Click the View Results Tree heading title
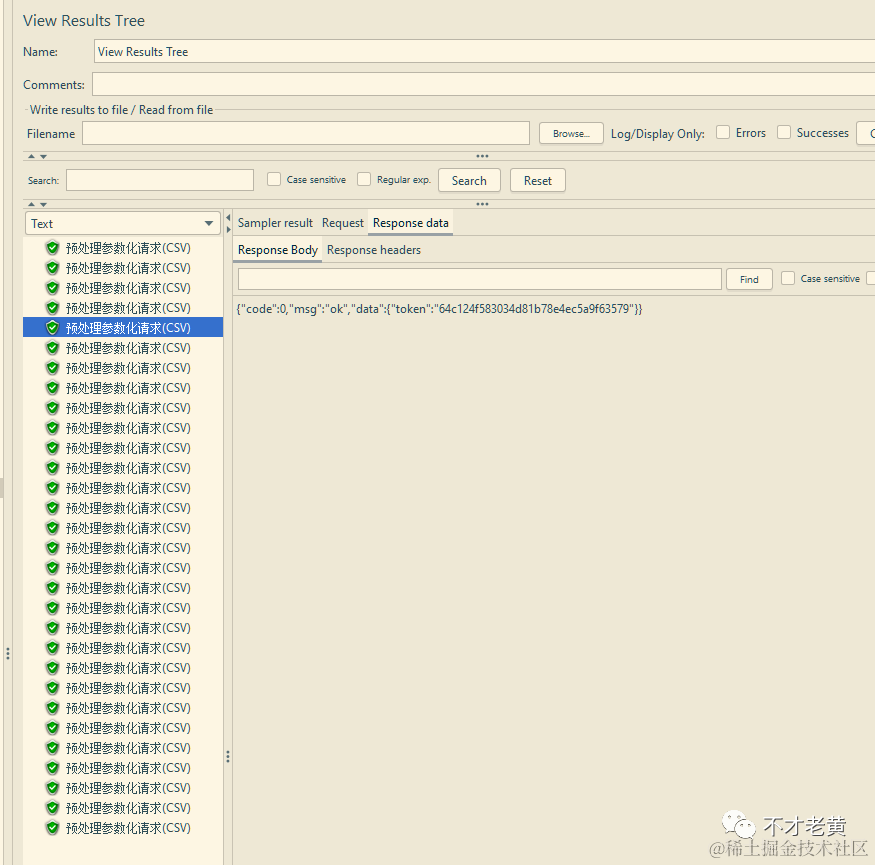 click(84, 21)
